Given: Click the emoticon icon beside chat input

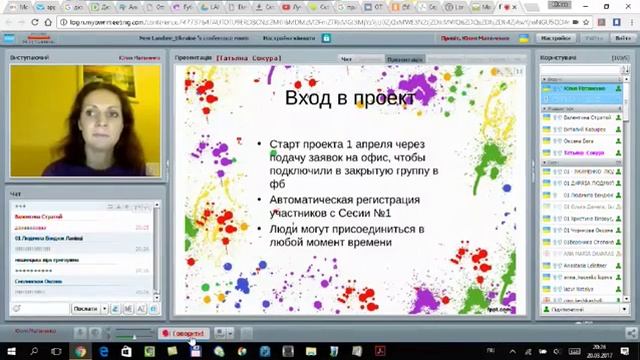Looking at the screenshot, I should (x=17, y=309).
